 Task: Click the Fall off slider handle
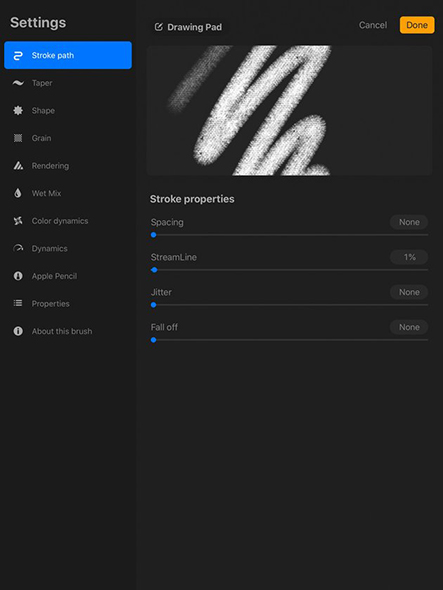click(x=154, y=340)
